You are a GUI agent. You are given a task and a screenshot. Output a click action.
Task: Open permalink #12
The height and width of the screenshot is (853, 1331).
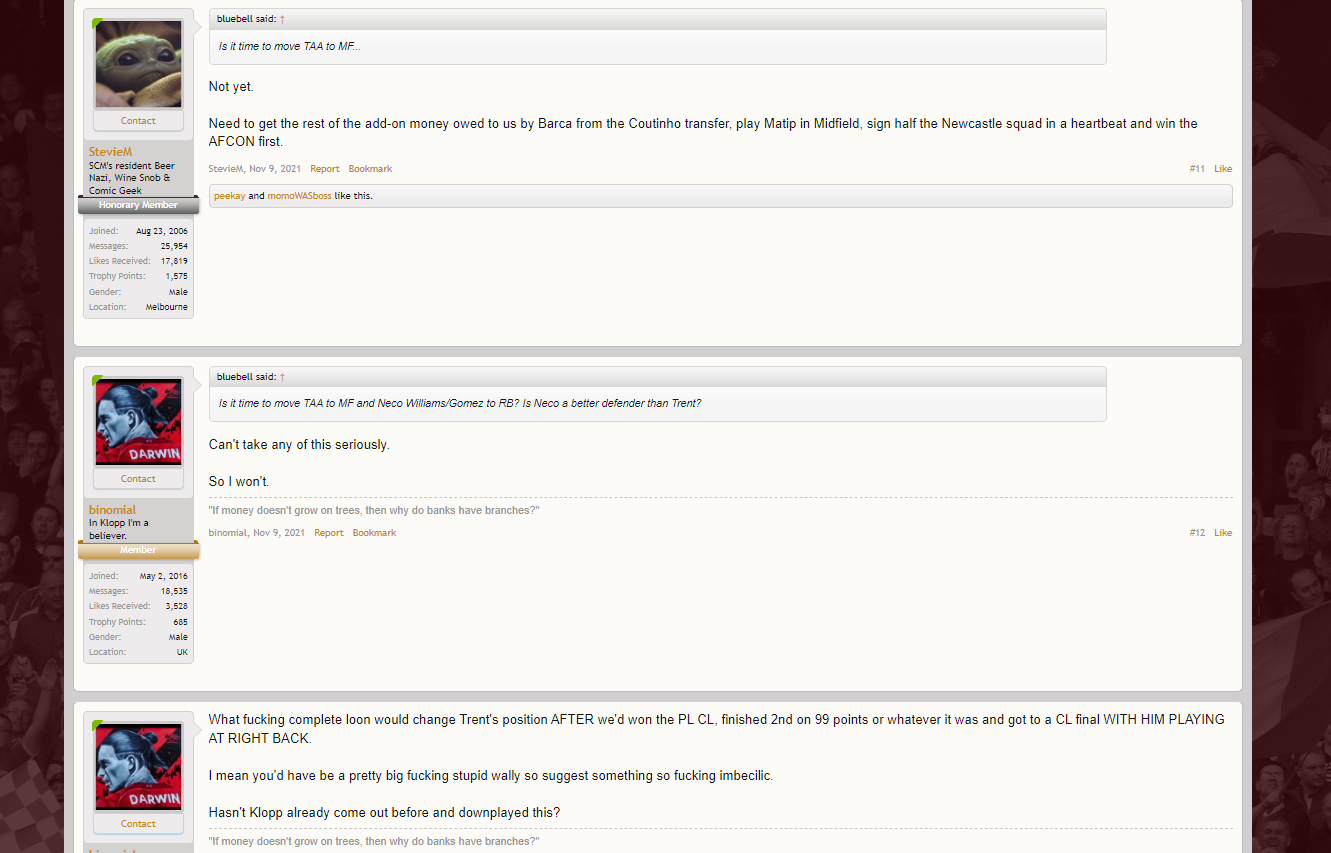(x=1197, y=533)
